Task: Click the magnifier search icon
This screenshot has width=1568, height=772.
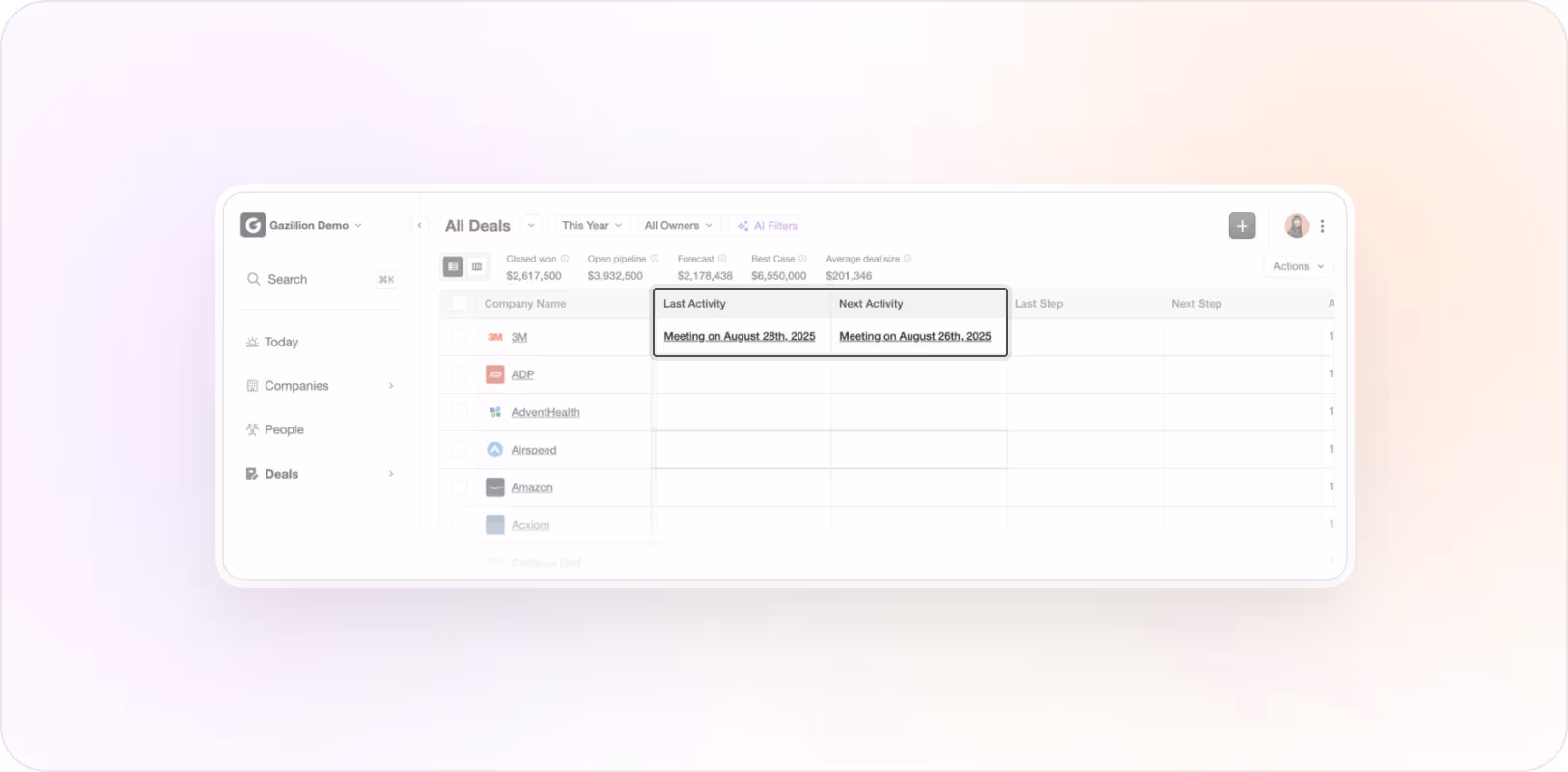Action: [x=253, y=279]
